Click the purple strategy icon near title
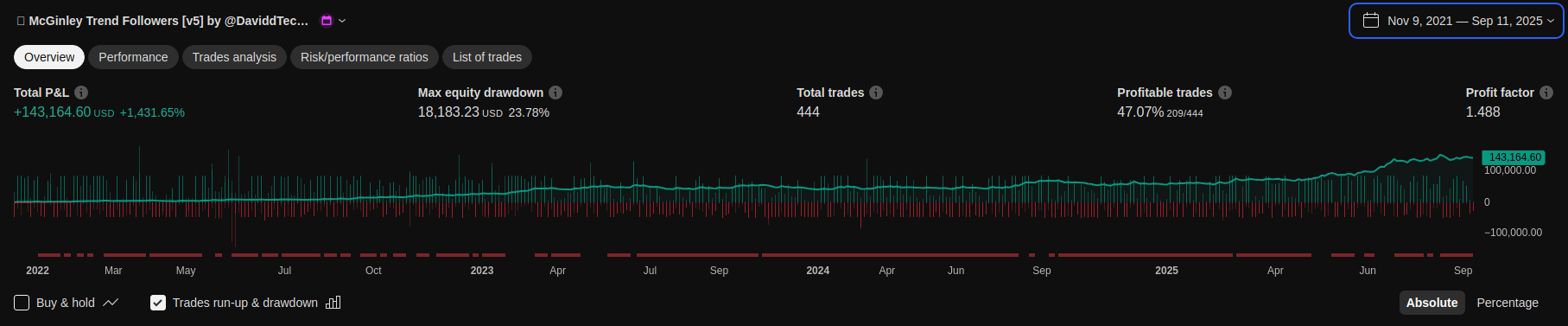The image size is (1568, 326). click(x=327, y=21)
